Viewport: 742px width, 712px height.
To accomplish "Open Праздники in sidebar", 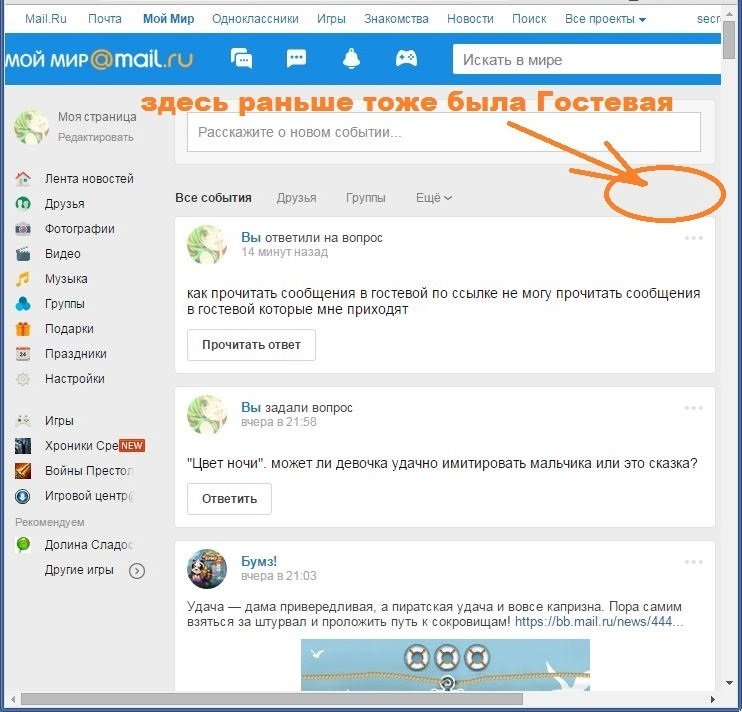I will coord(76,354).
